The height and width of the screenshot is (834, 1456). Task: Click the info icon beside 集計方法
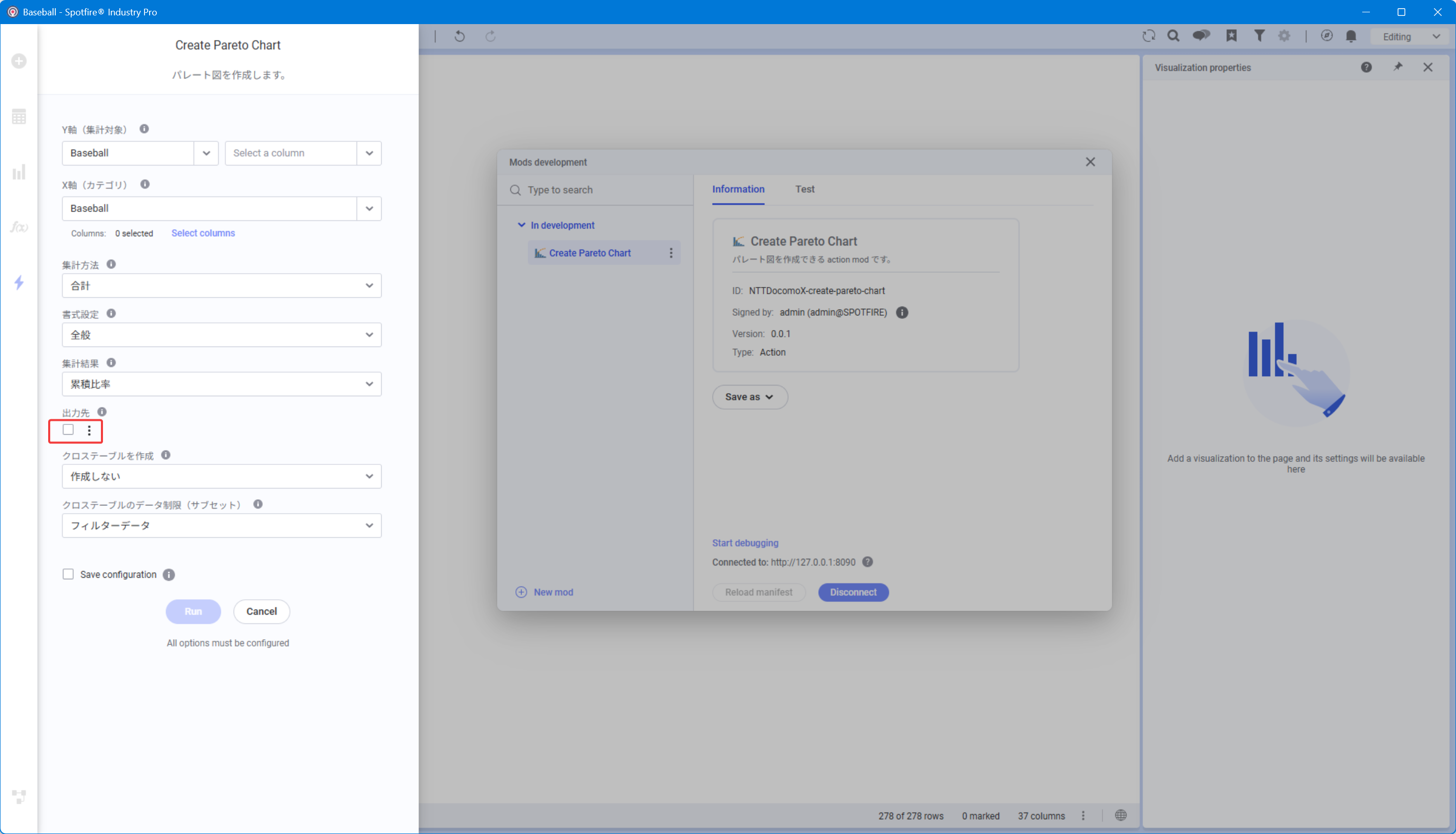111,264
